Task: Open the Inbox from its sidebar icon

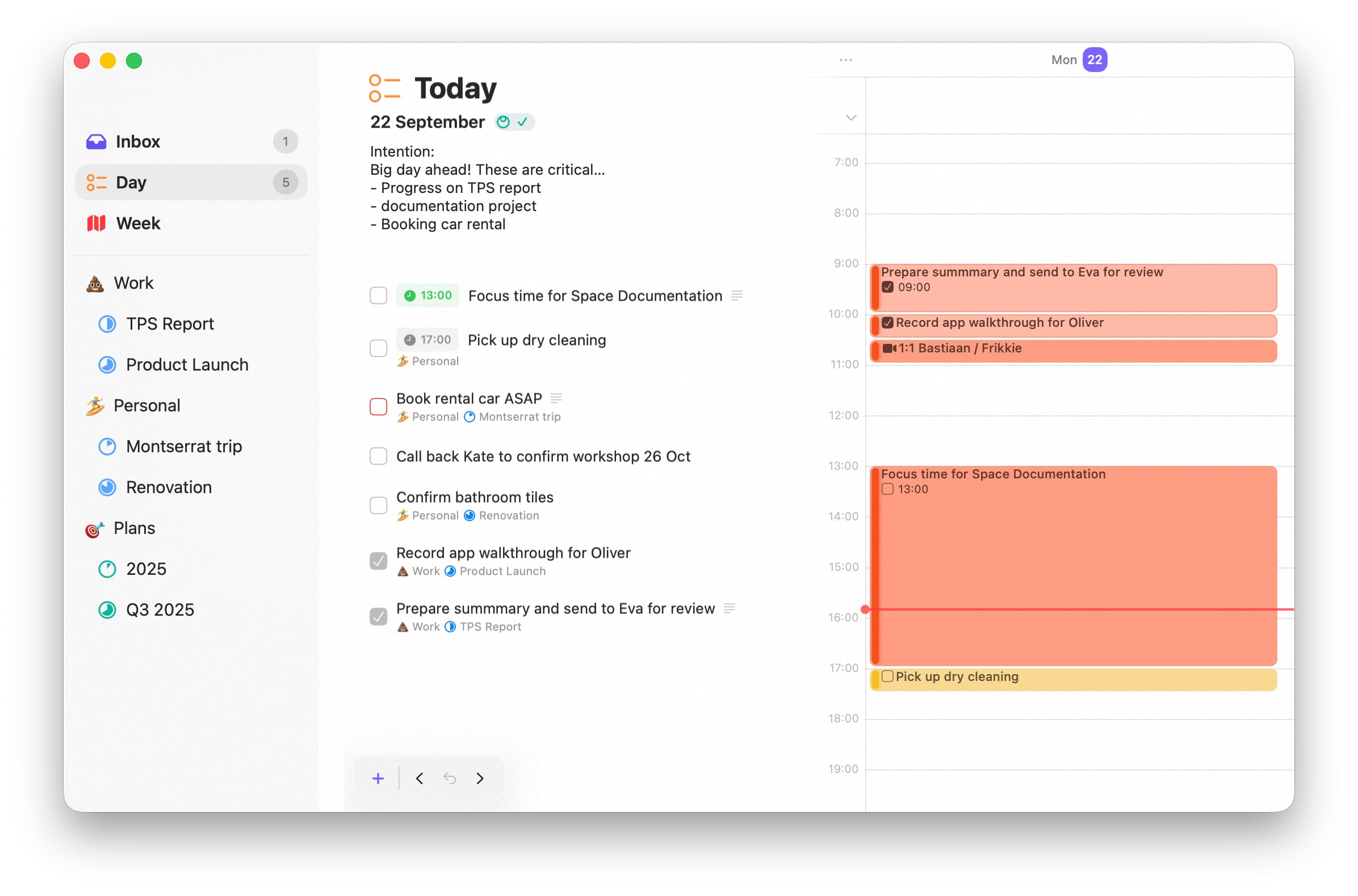Action: (96, 141)
